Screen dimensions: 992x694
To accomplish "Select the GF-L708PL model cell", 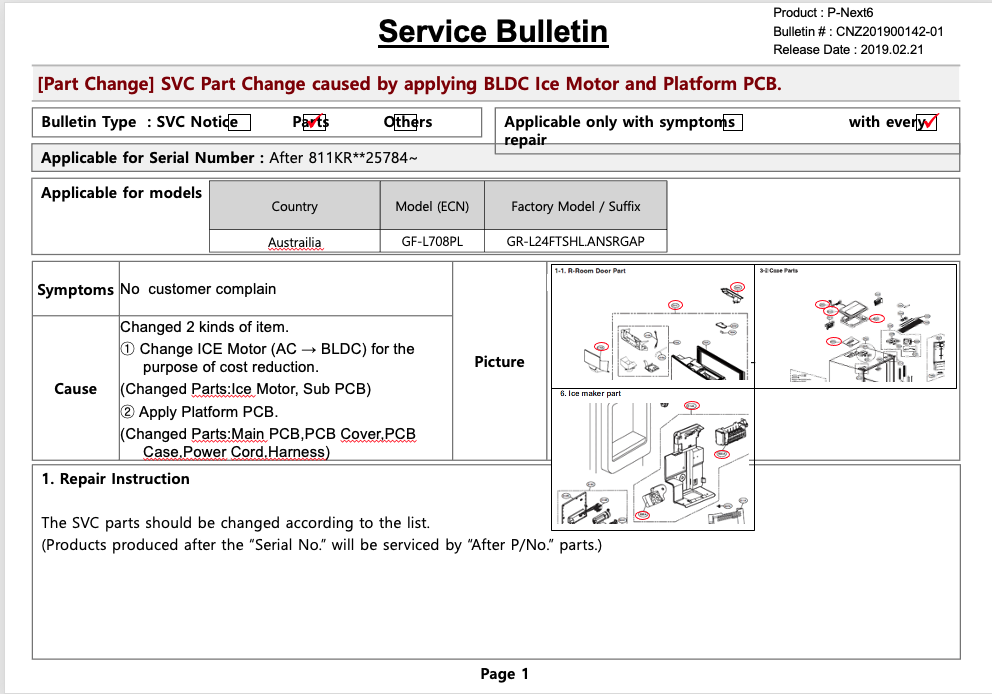I will click(432, 242).
